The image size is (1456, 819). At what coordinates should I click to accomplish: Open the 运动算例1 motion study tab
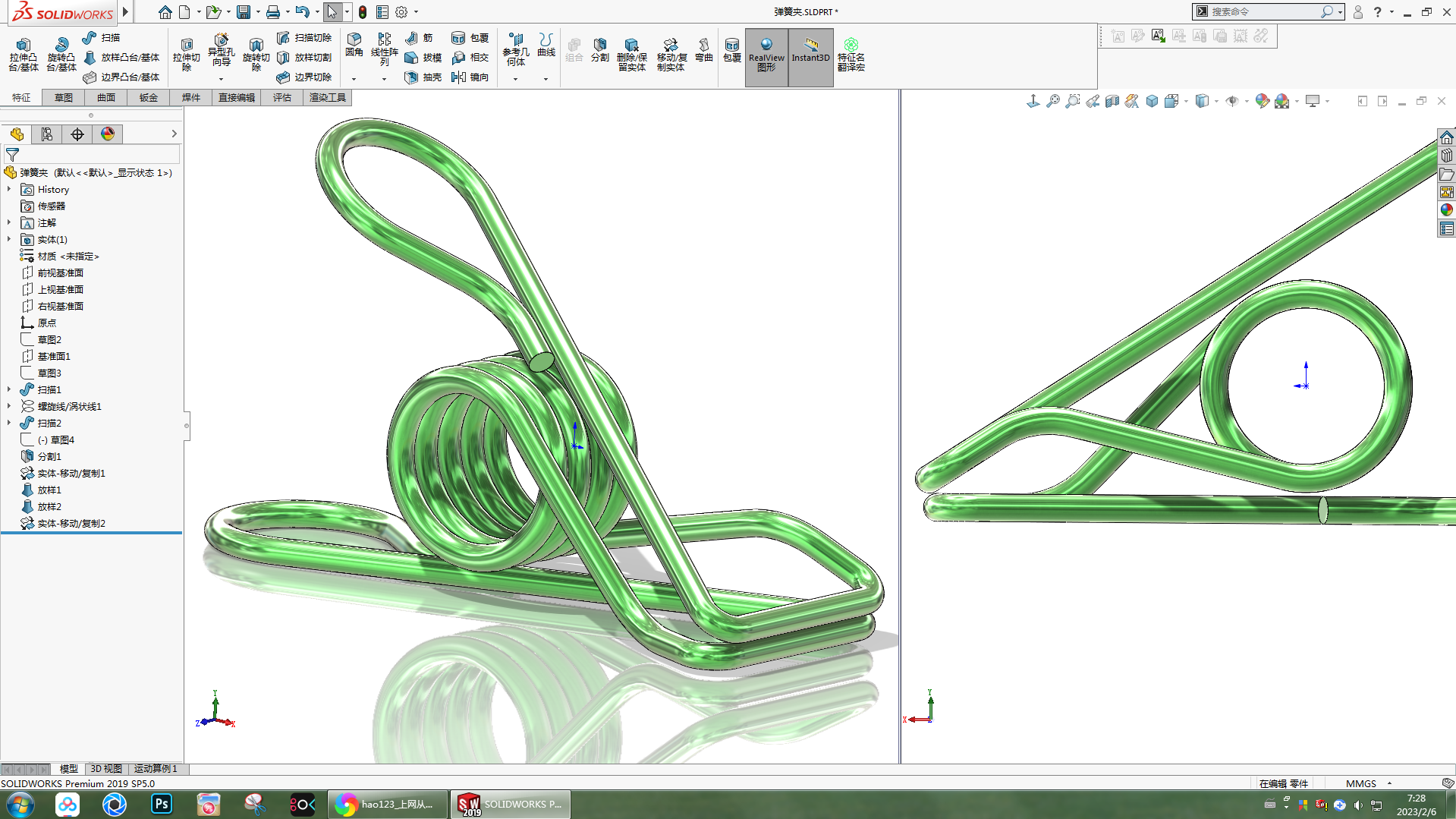coord(156,769)
